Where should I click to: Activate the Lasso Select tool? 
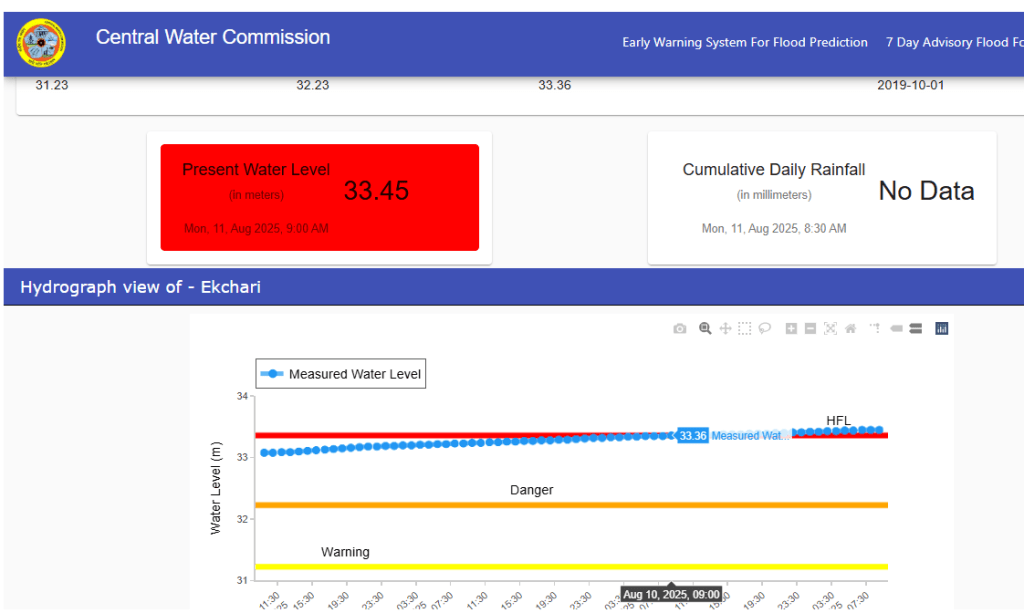(x=765, y=328)
